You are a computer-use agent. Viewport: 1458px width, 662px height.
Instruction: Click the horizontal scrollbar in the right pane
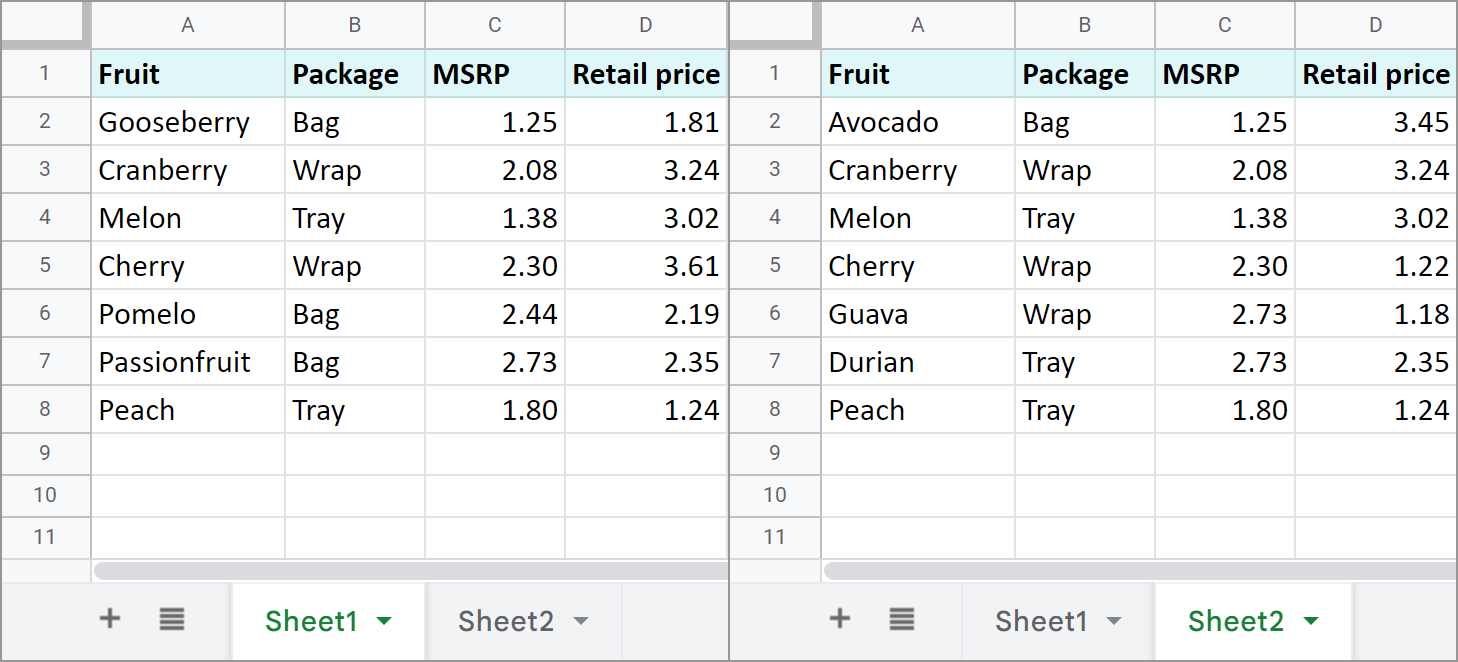(x=1140, y=571)
